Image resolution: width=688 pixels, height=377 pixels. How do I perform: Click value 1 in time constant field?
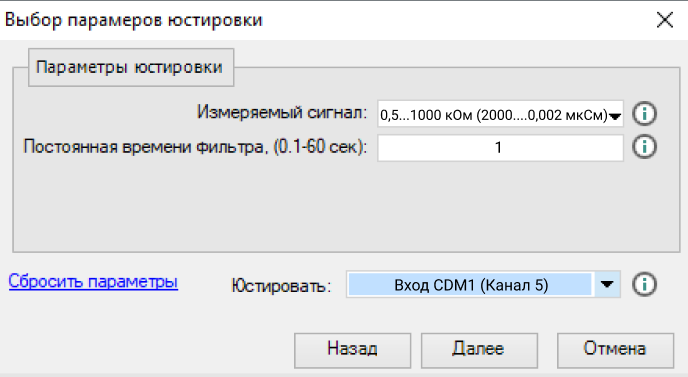coord(498,148)
